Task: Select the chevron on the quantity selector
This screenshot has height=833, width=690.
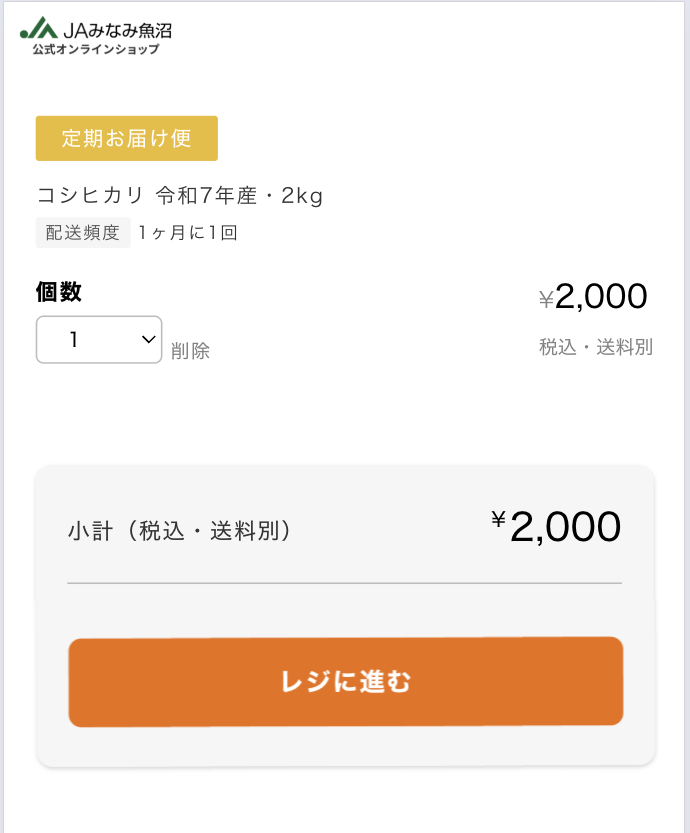Action: 148,339
